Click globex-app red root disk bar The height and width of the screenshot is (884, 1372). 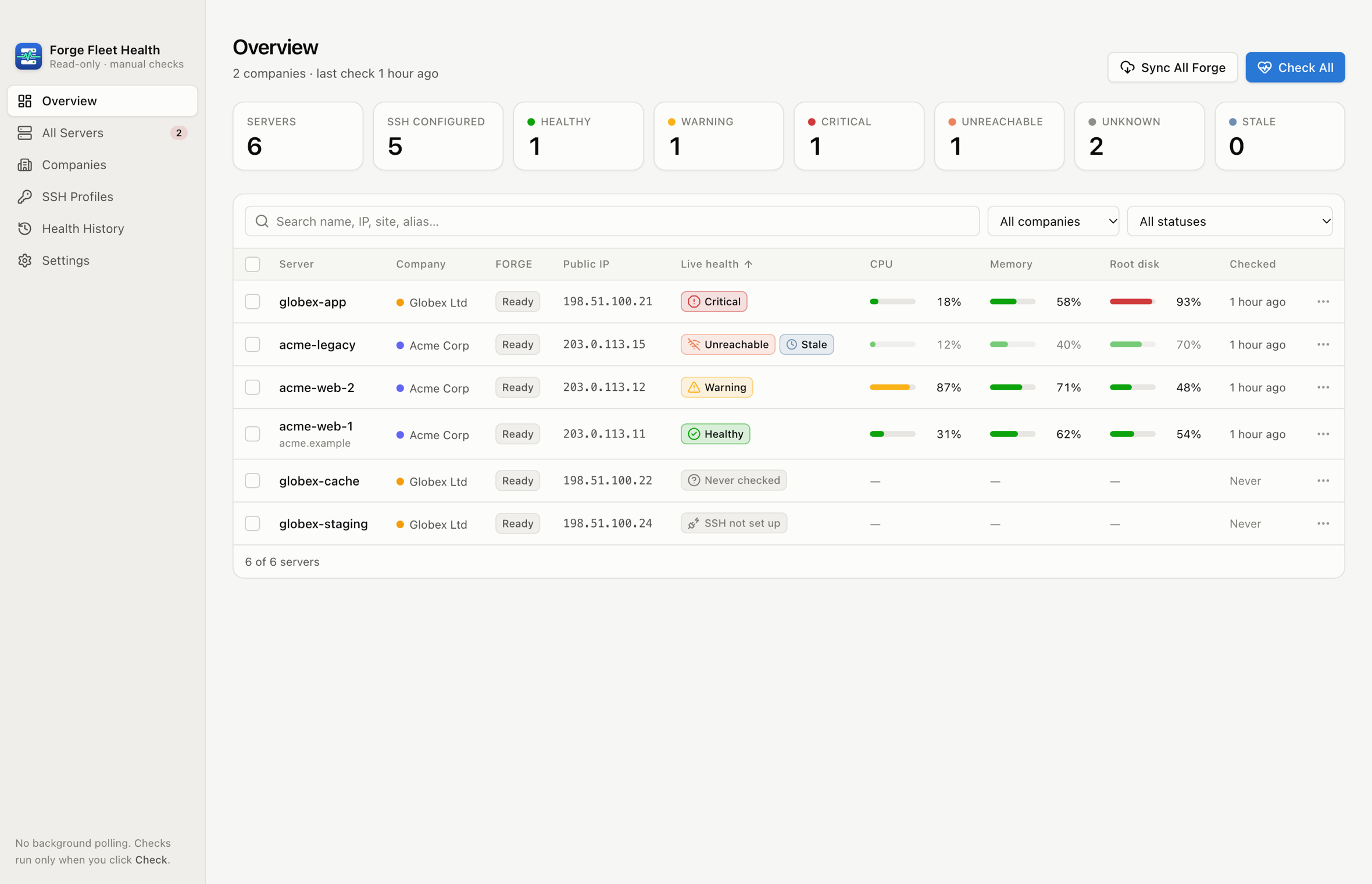point(1132,302)
